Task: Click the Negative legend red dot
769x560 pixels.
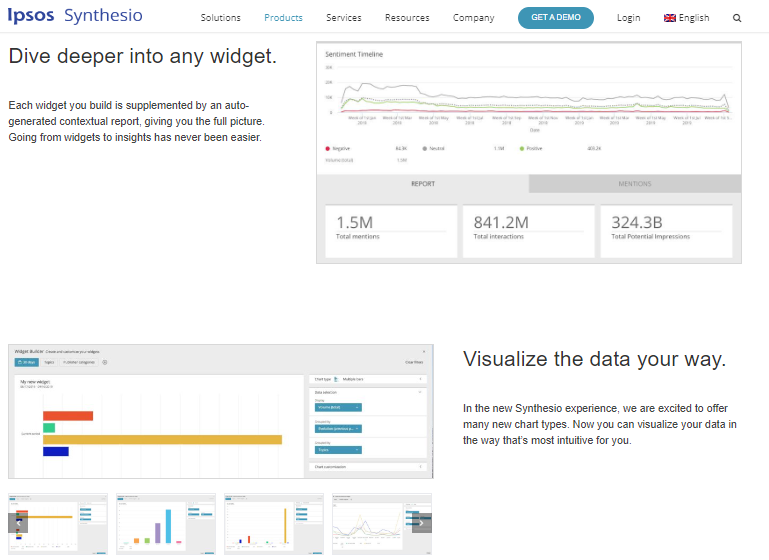Action: (328, 149)
